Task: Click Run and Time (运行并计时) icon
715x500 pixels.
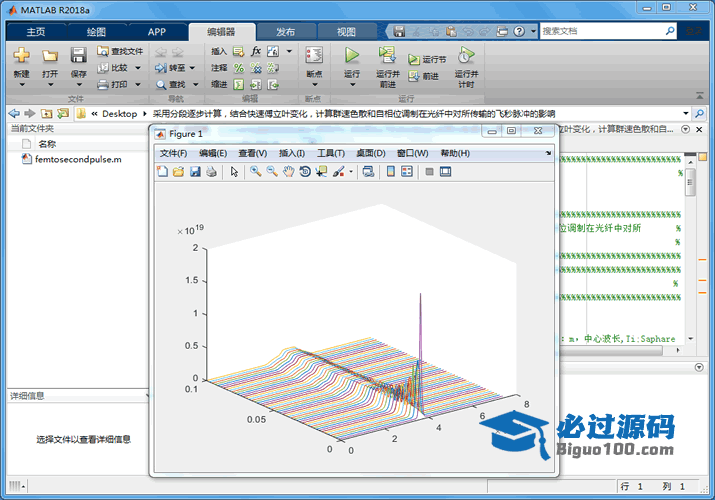Action: pos(466,55)
